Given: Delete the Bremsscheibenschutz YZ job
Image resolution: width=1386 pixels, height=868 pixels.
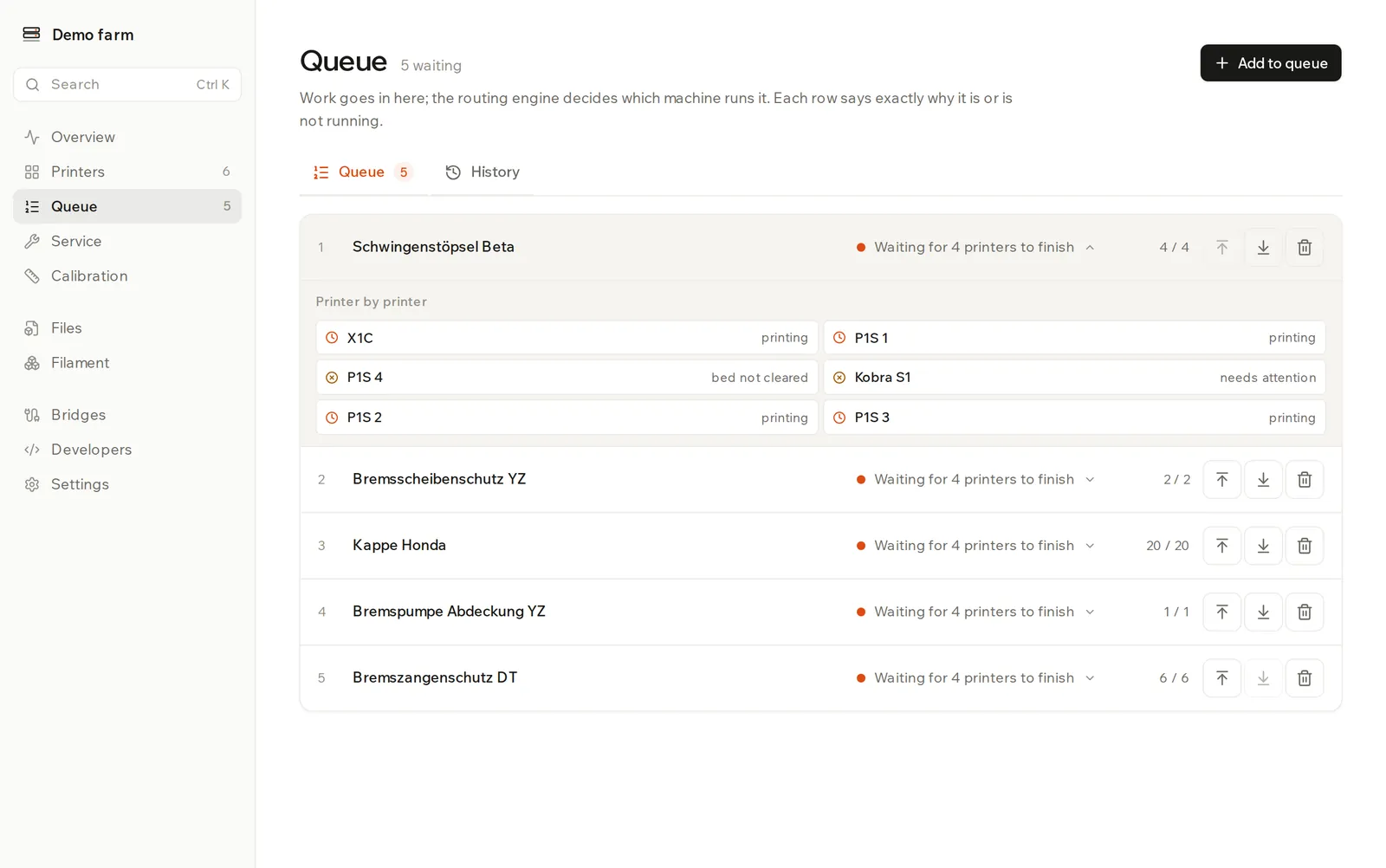Looking at the screenshot, I should tap(1305, 479).
